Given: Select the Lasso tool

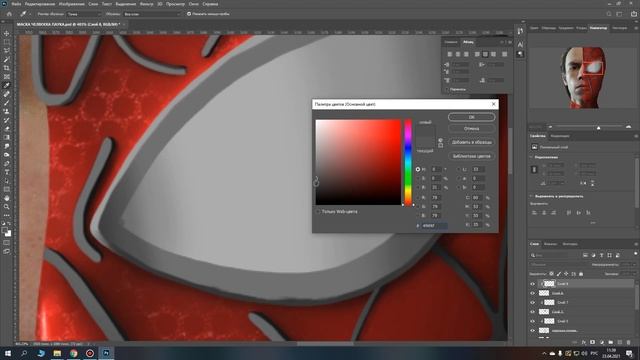Looking at the screenshot, I should pos(7,51).
